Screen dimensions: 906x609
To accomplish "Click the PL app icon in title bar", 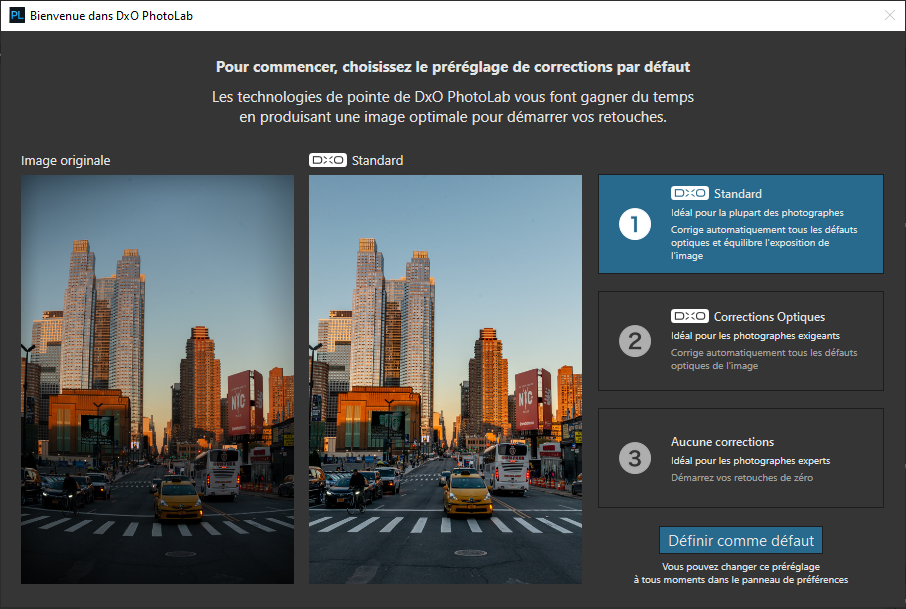I will click(17, 16).
